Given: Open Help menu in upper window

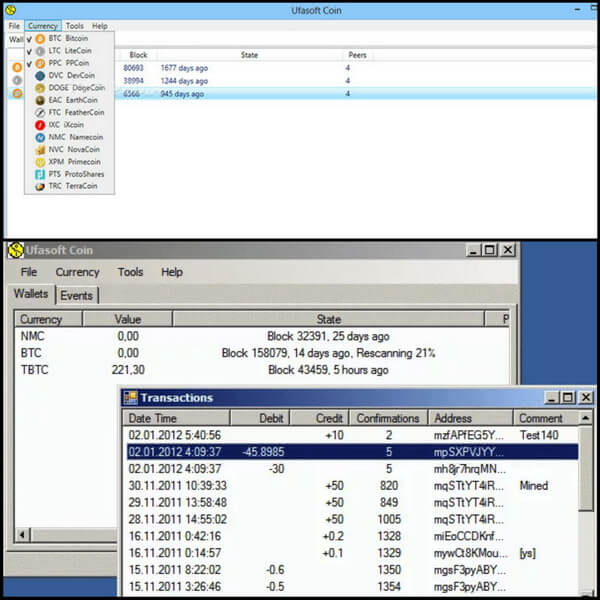Looking at the screenshot, I should (99, 26).
